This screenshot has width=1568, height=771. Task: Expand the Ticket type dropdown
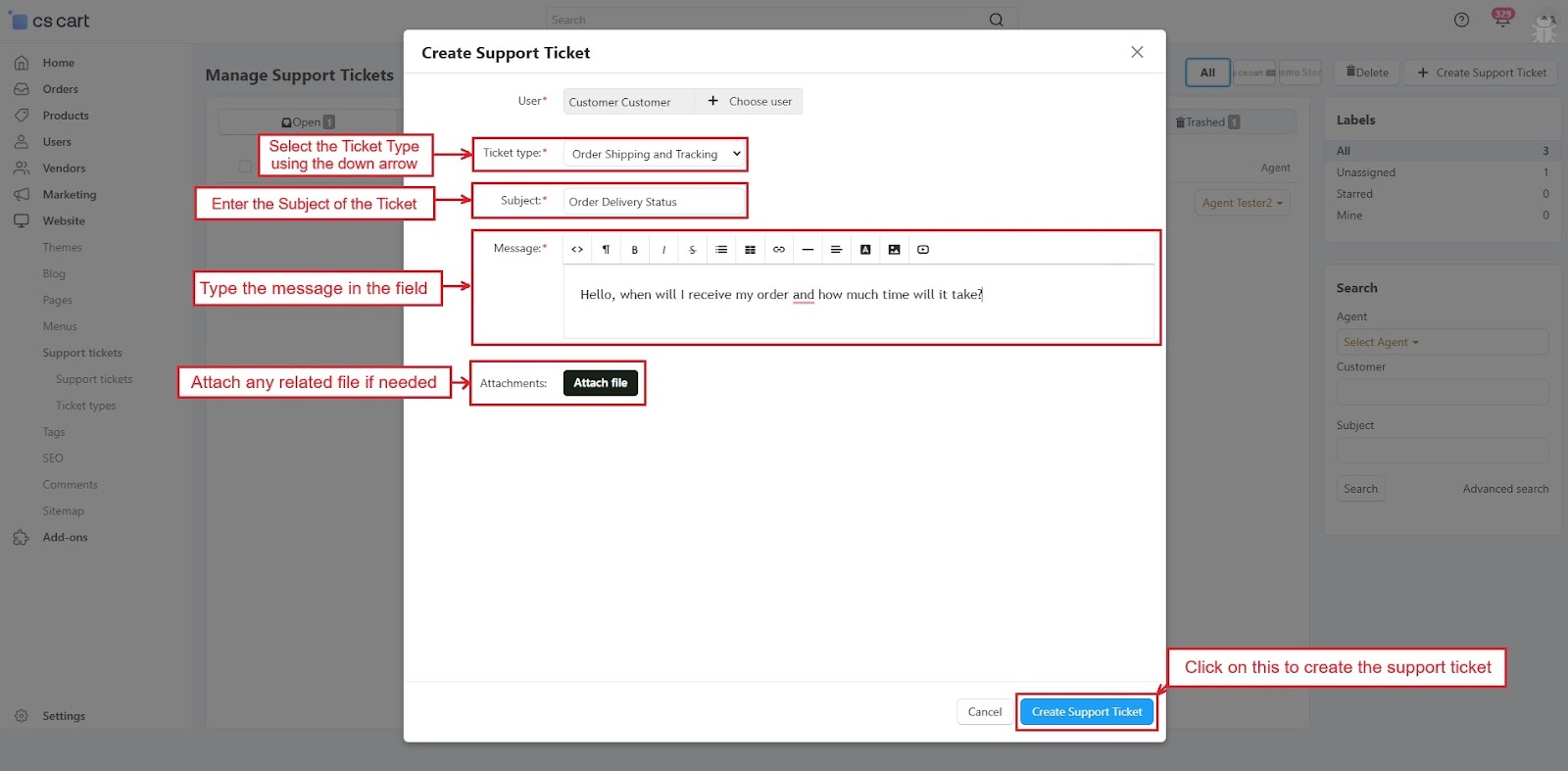(x=655, y=154)
